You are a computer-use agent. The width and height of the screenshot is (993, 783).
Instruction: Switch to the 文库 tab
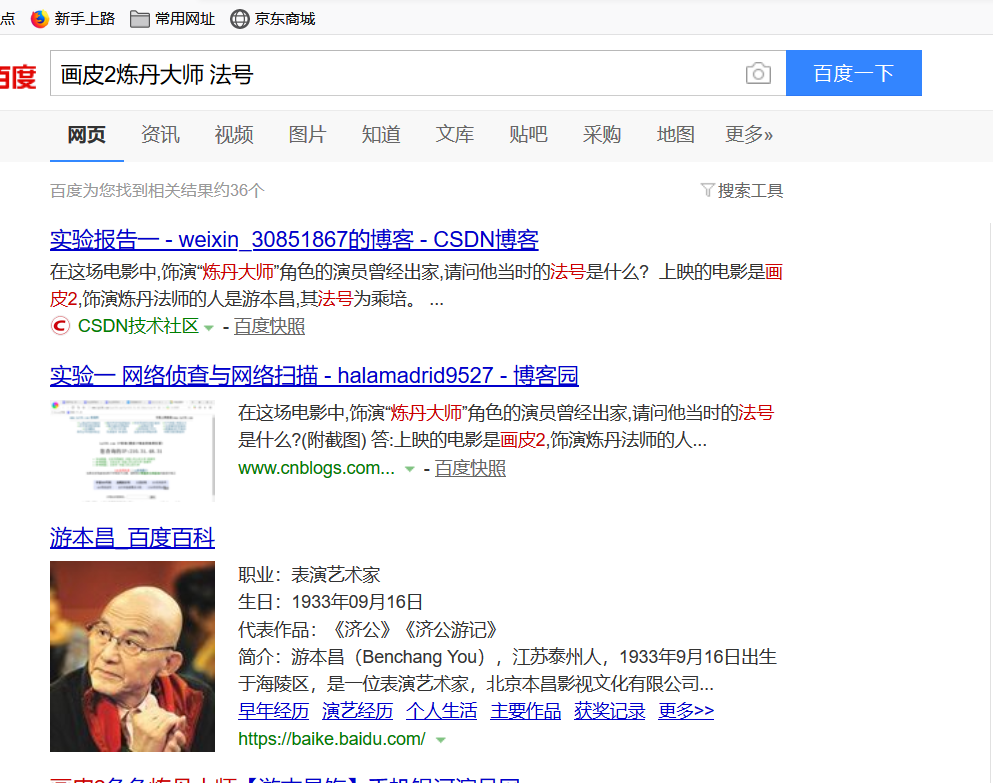pyautogui.click(x=454, y=134)
